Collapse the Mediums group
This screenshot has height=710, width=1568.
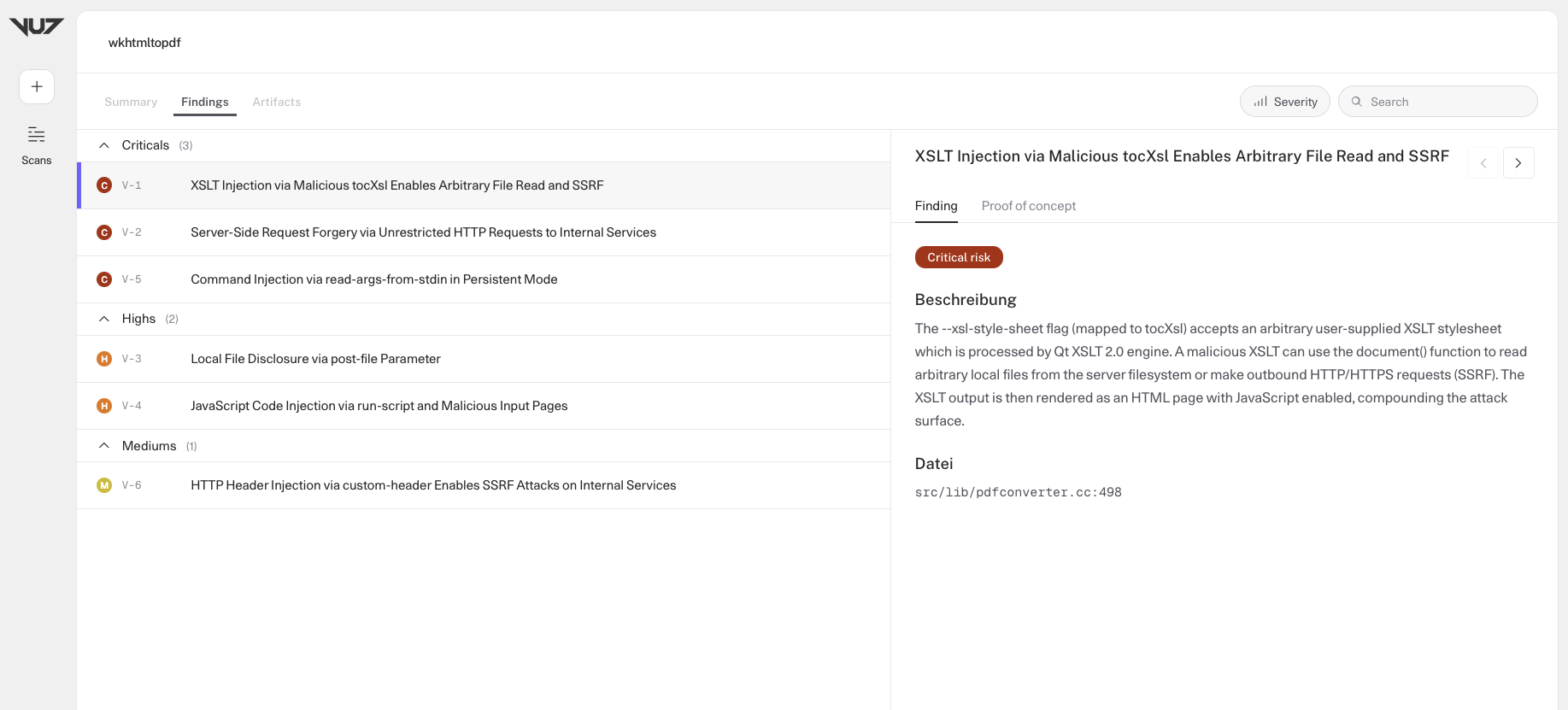[104, 446]
